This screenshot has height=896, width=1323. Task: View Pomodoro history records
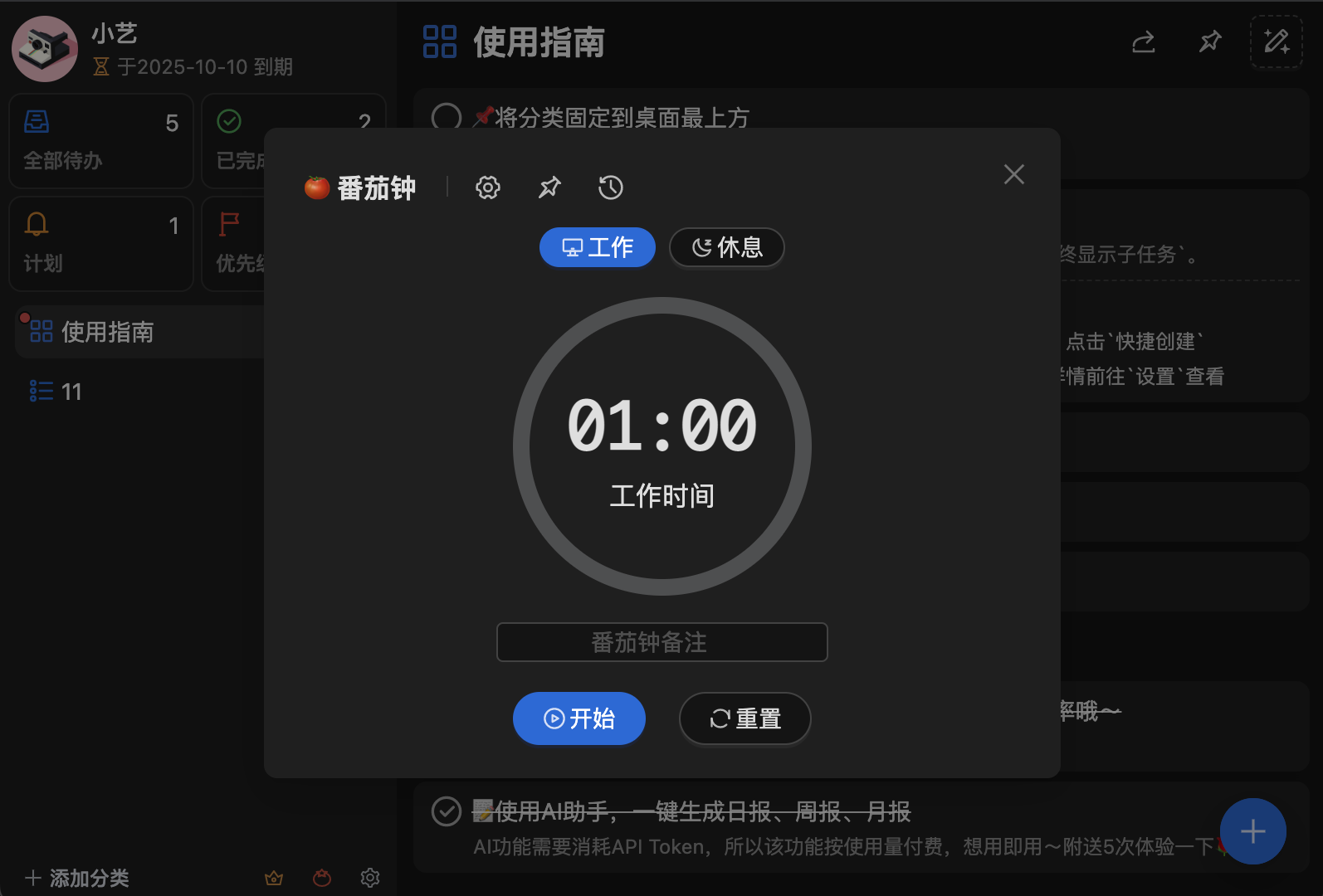coord(611,187)
